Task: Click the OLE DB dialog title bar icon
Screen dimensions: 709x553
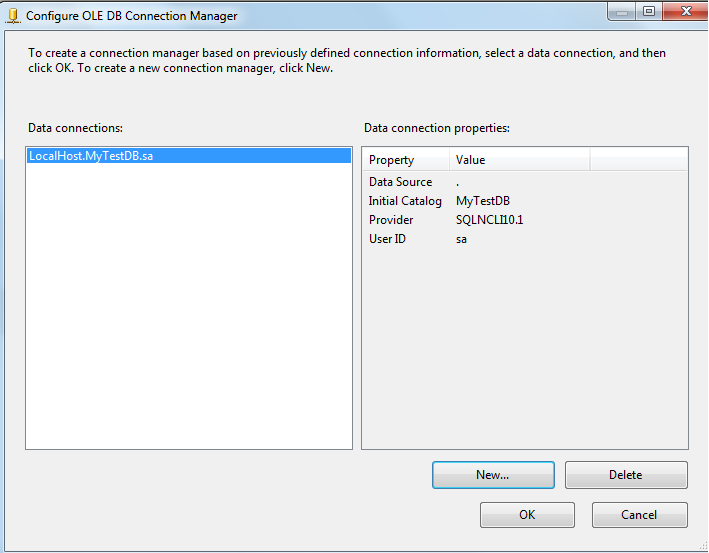Action: 13,16
